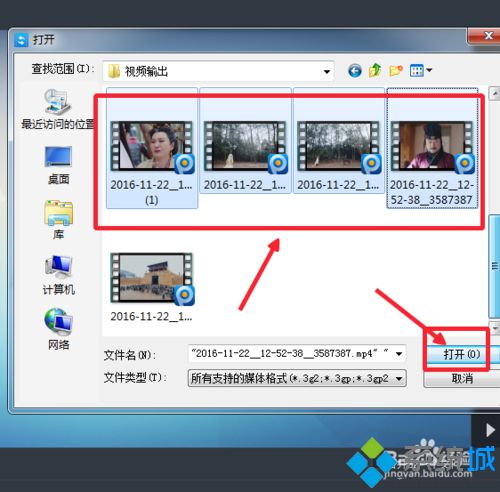Go to Desktop (桌面) location

click(58, 165)
